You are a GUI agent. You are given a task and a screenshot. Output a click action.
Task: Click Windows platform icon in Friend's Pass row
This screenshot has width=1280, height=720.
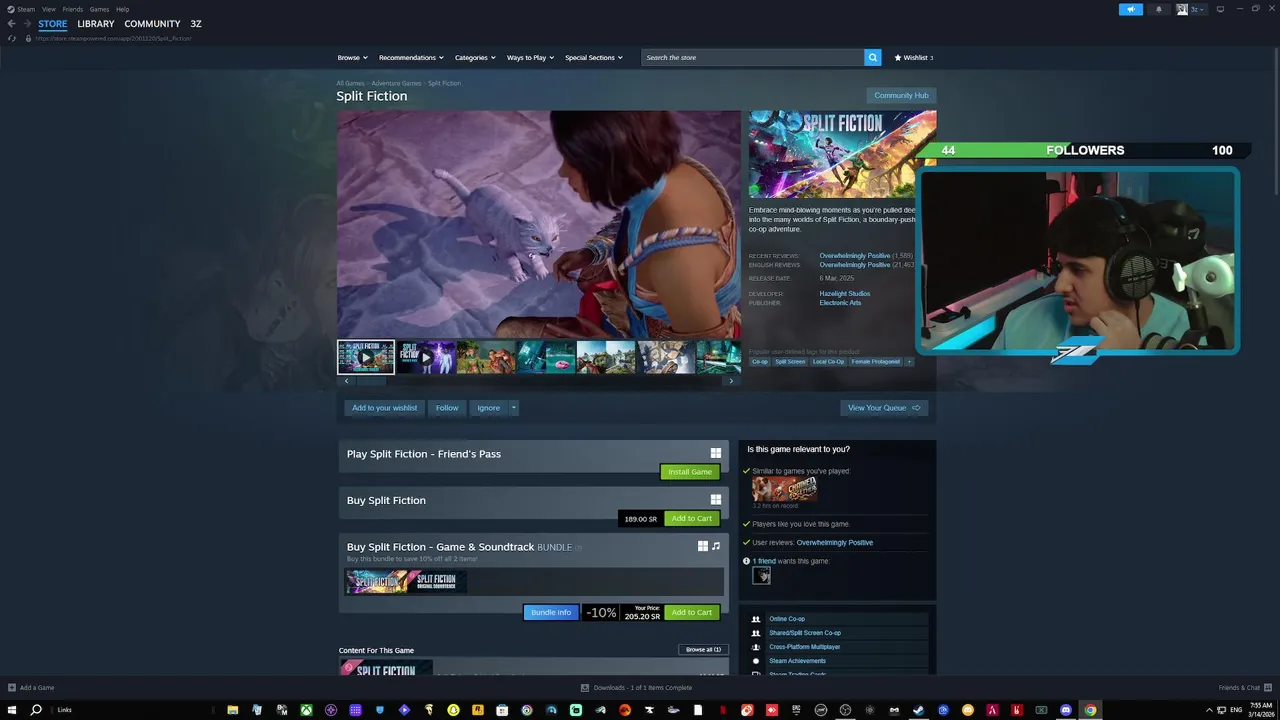715,453
